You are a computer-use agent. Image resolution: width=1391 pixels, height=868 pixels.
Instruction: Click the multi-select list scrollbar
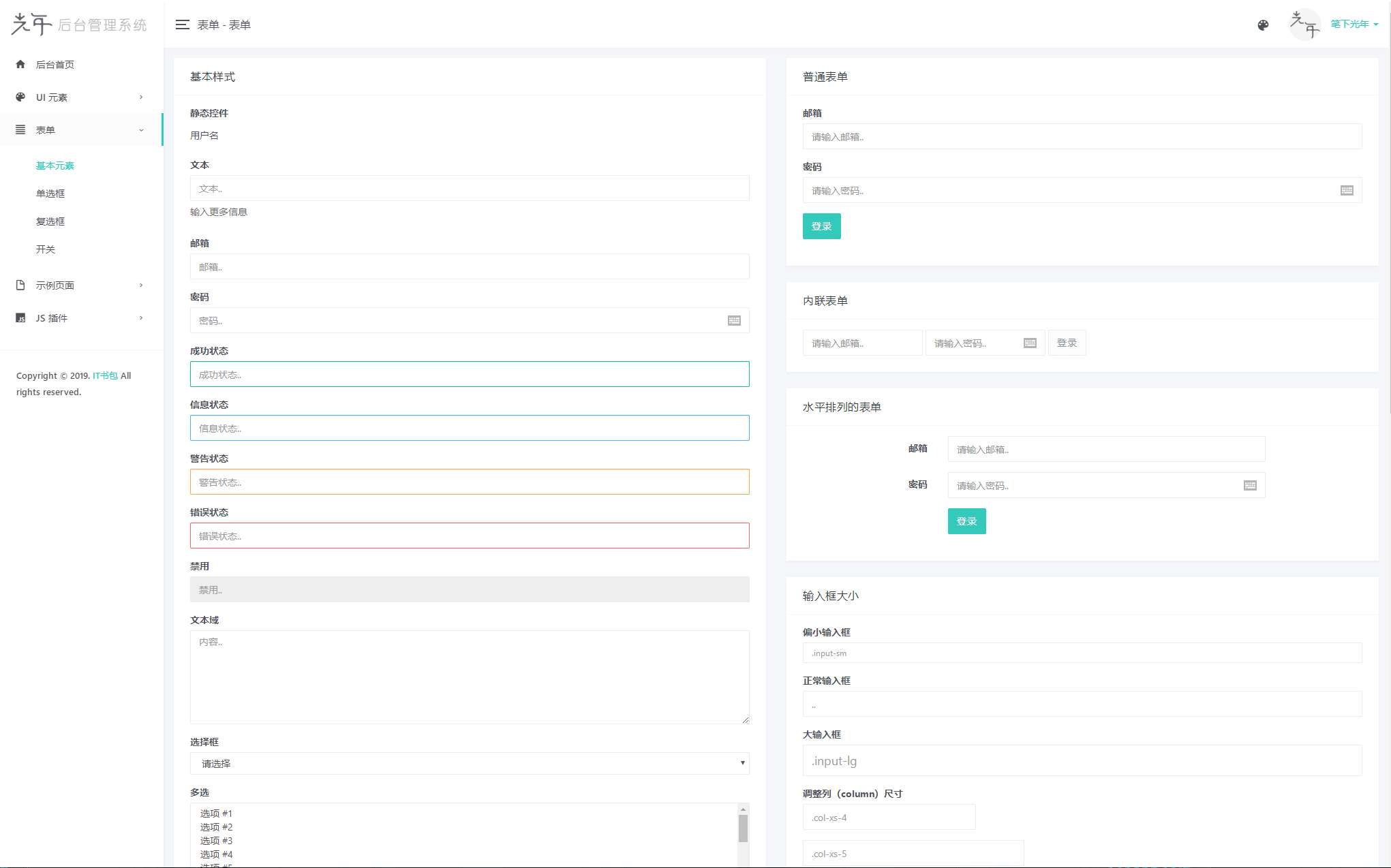click(x=743, y=828)
